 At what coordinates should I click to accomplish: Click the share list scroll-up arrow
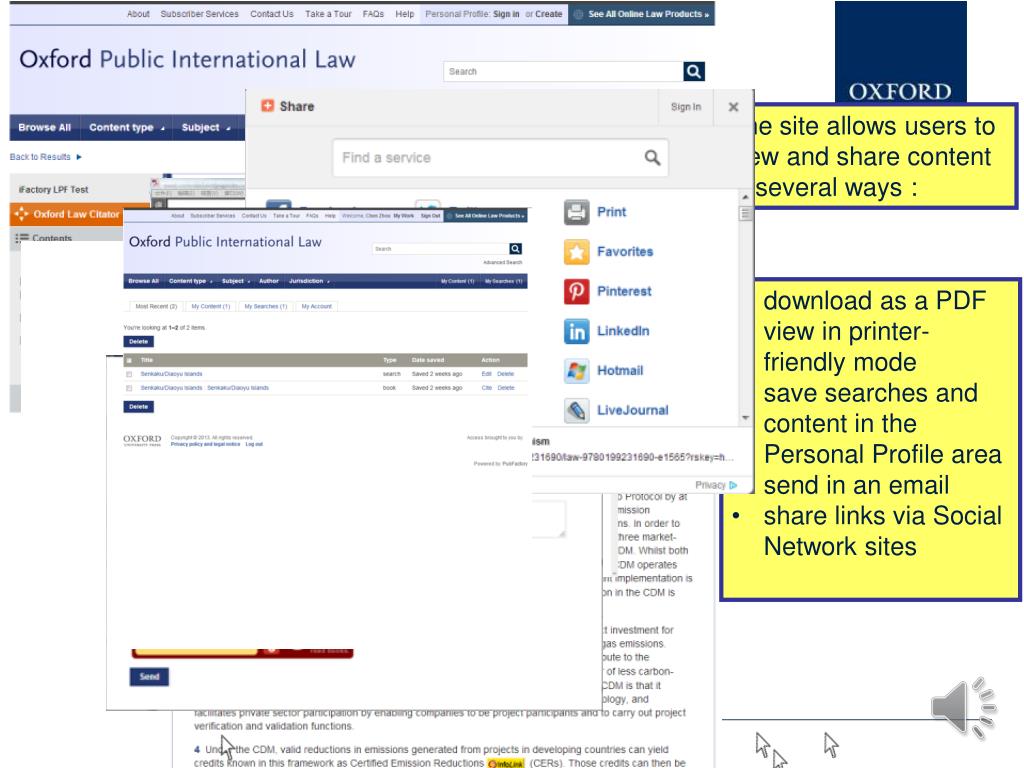pyautogui.click(x=745, y=197)
